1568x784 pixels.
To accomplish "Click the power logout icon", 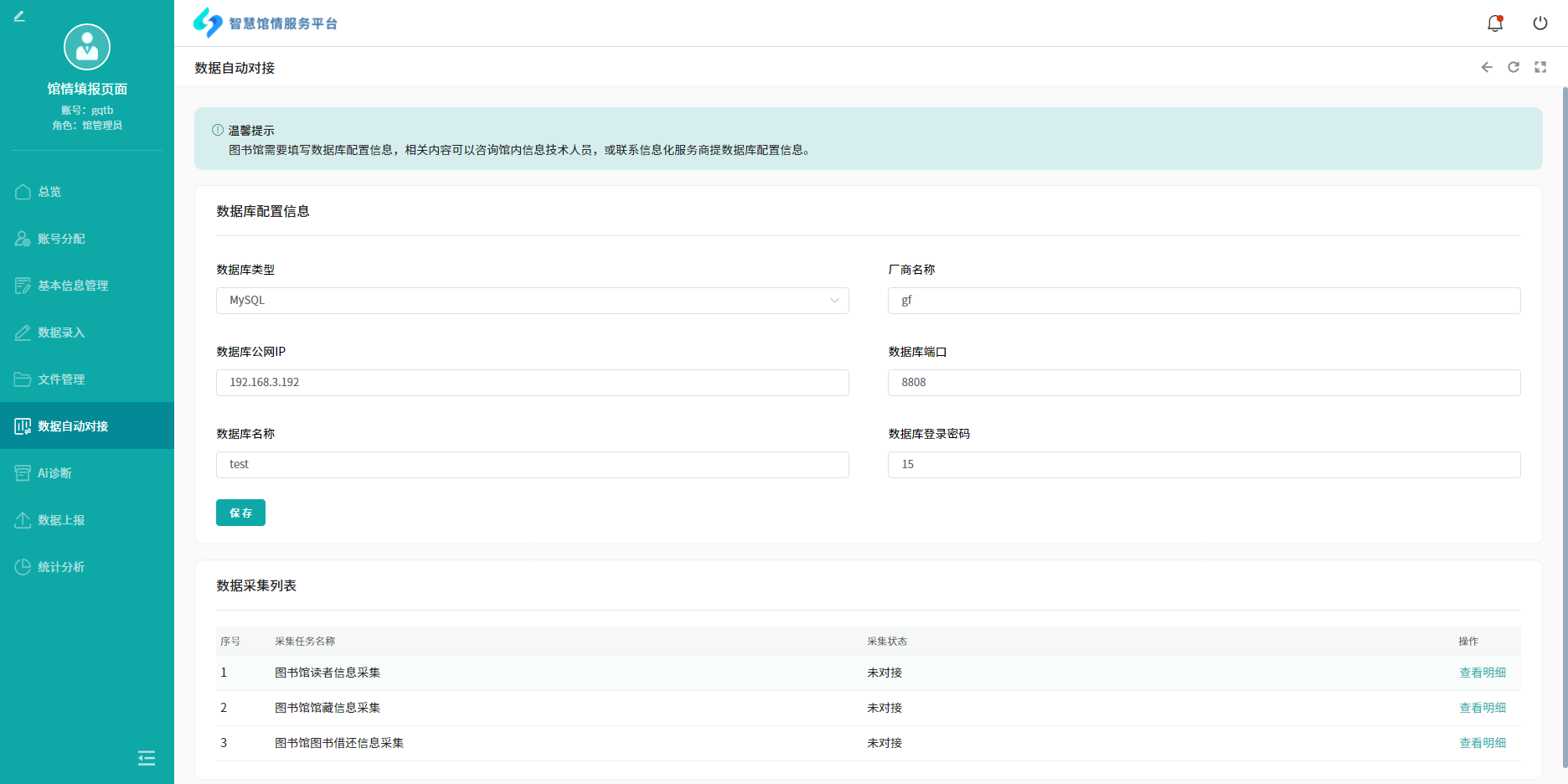I will click(x=1540, y=23).
